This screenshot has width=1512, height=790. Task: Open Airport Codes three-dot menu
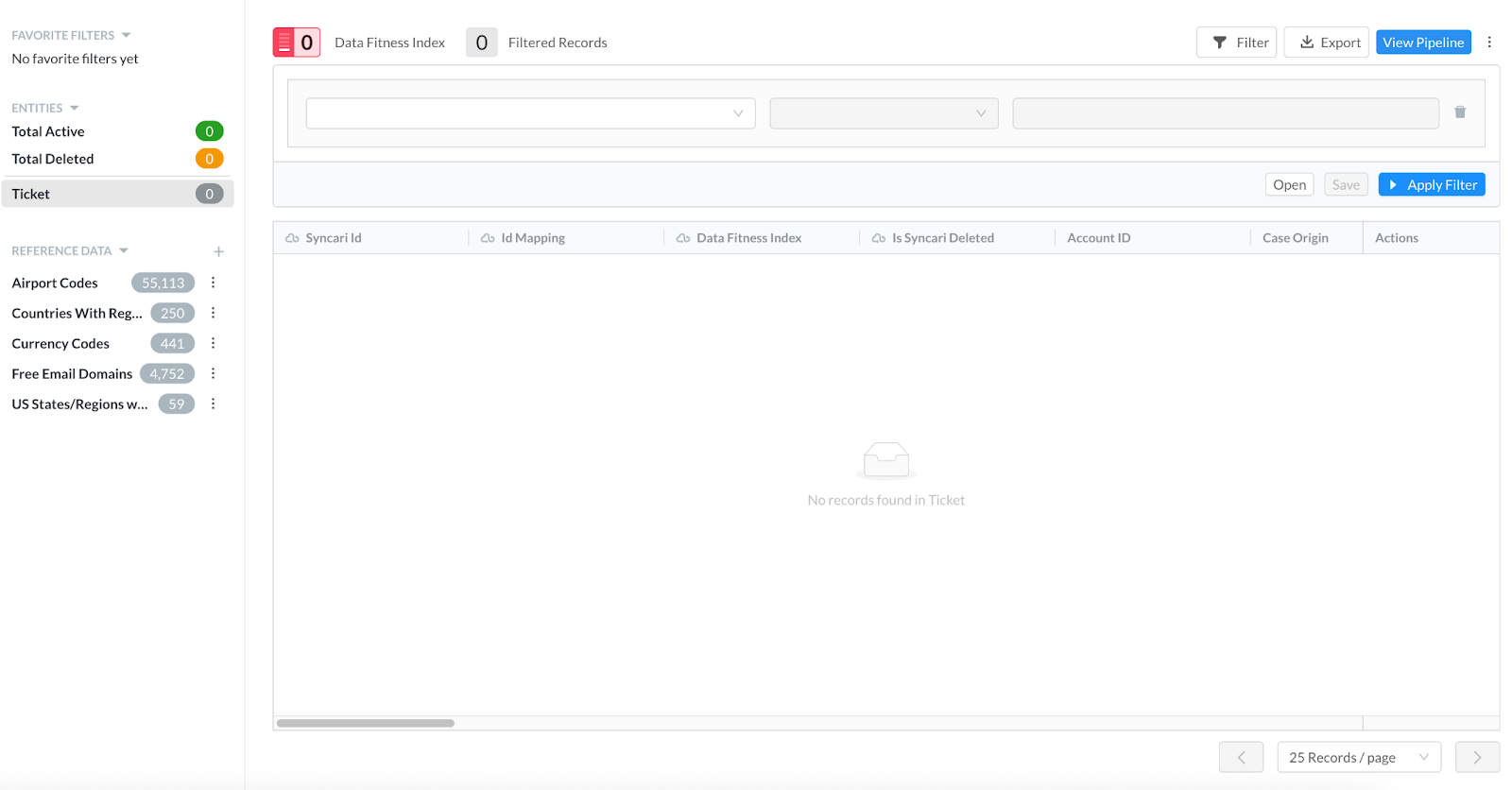[213, 283]
